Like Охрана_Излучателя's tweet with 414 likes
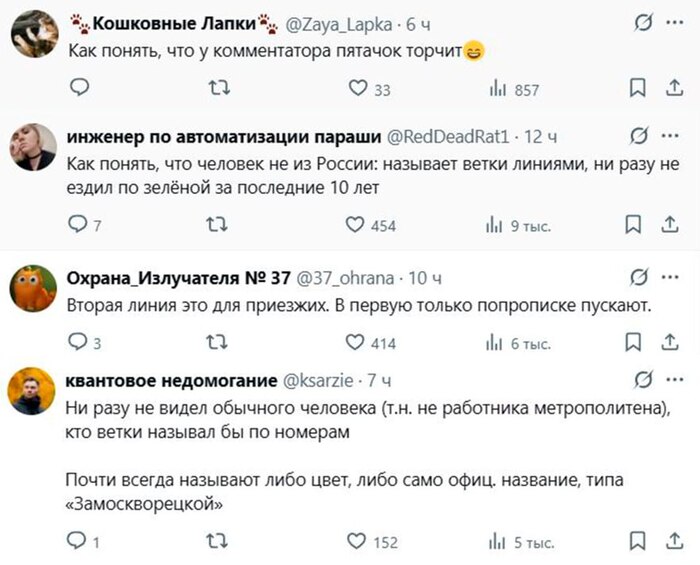700x565 pixels. pos(355,343)
